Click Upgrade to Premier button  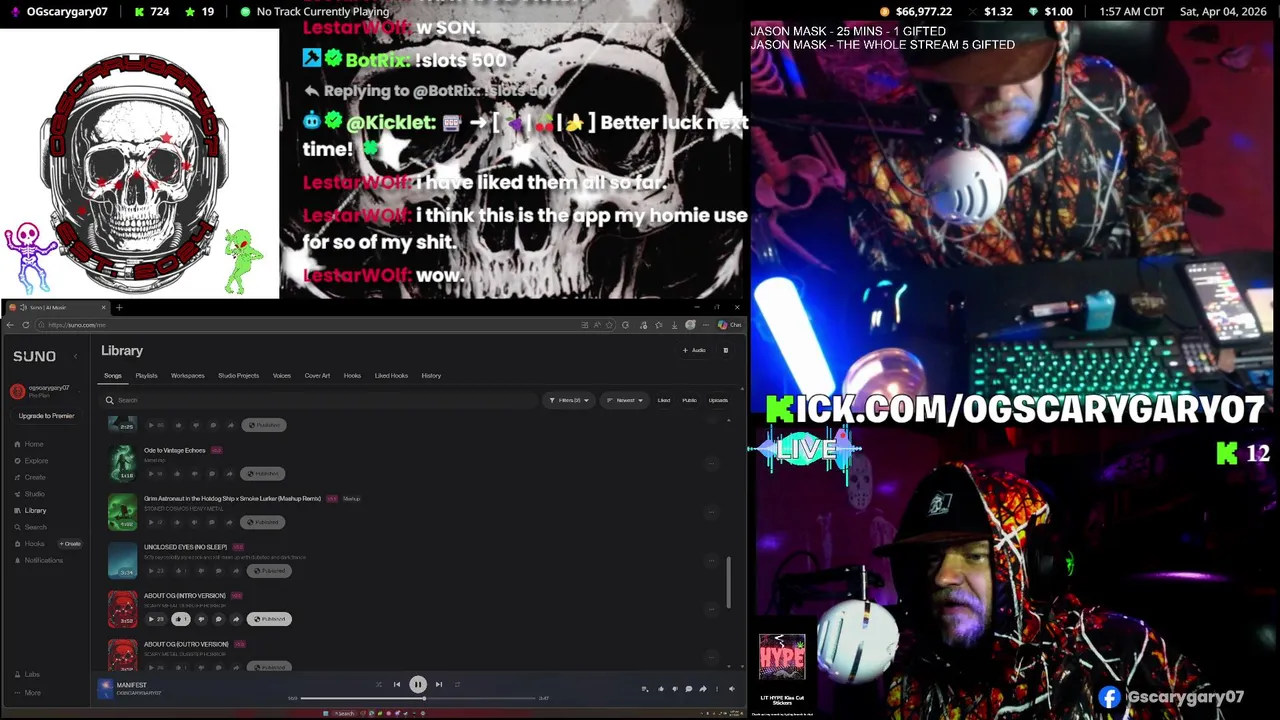click(46, 416)
